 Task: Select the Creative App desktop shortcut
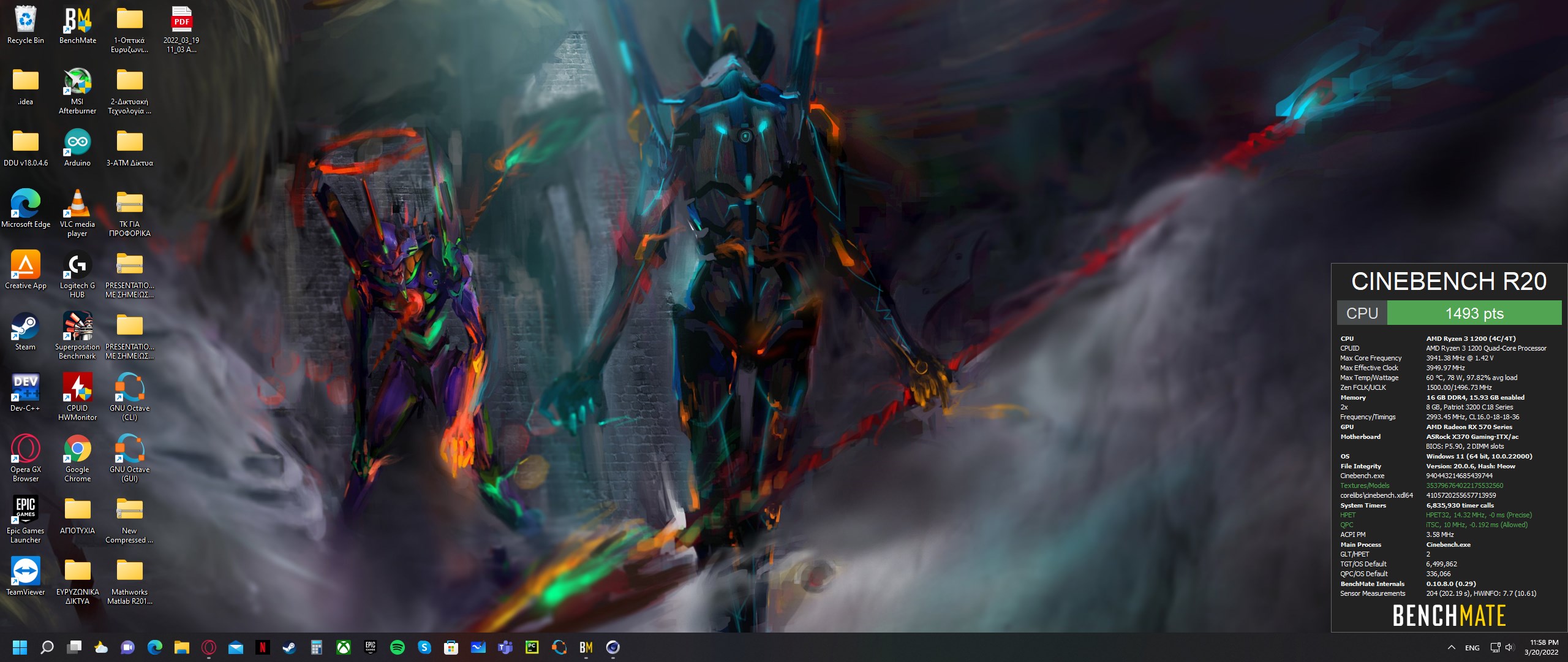26,270
